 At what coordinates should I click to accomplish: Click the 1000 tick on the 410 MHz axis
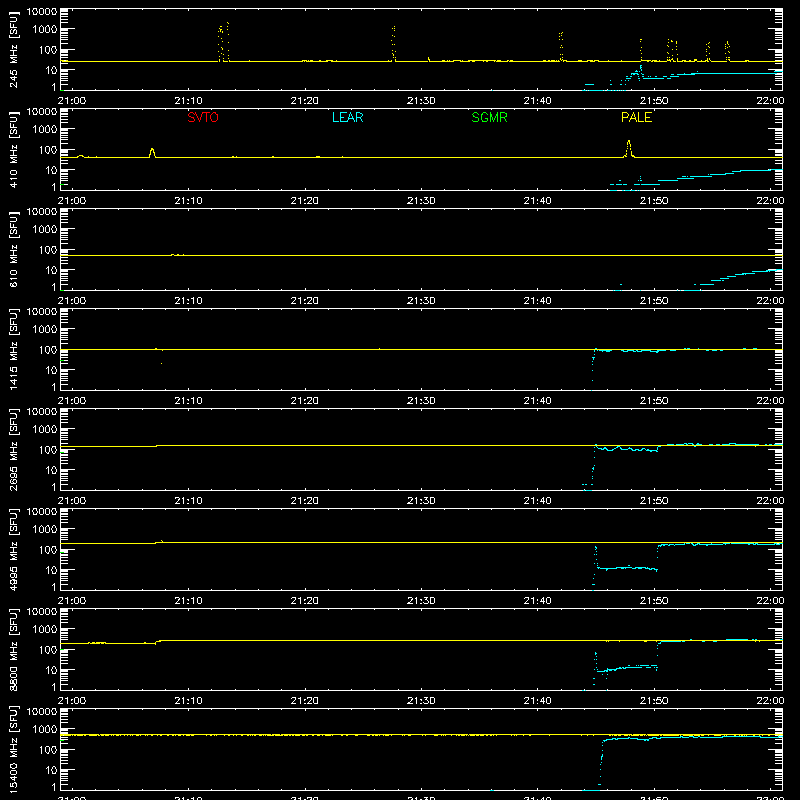(x=45, y=130)
